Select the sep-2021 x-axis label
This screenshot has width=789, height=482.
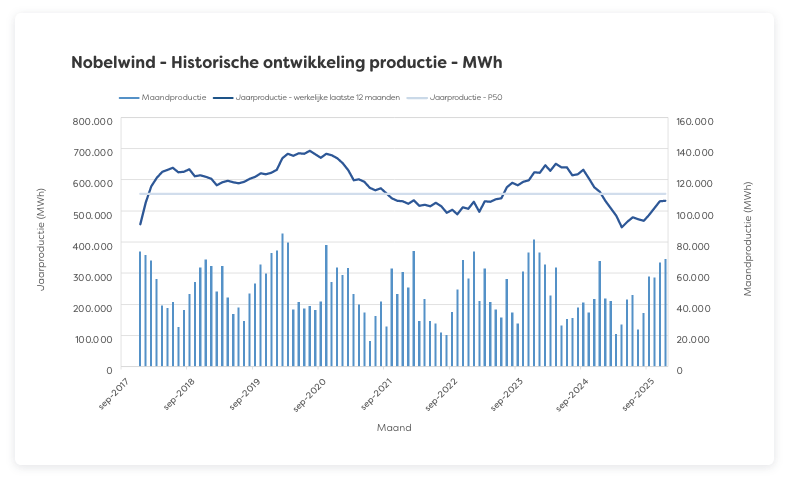381,392
